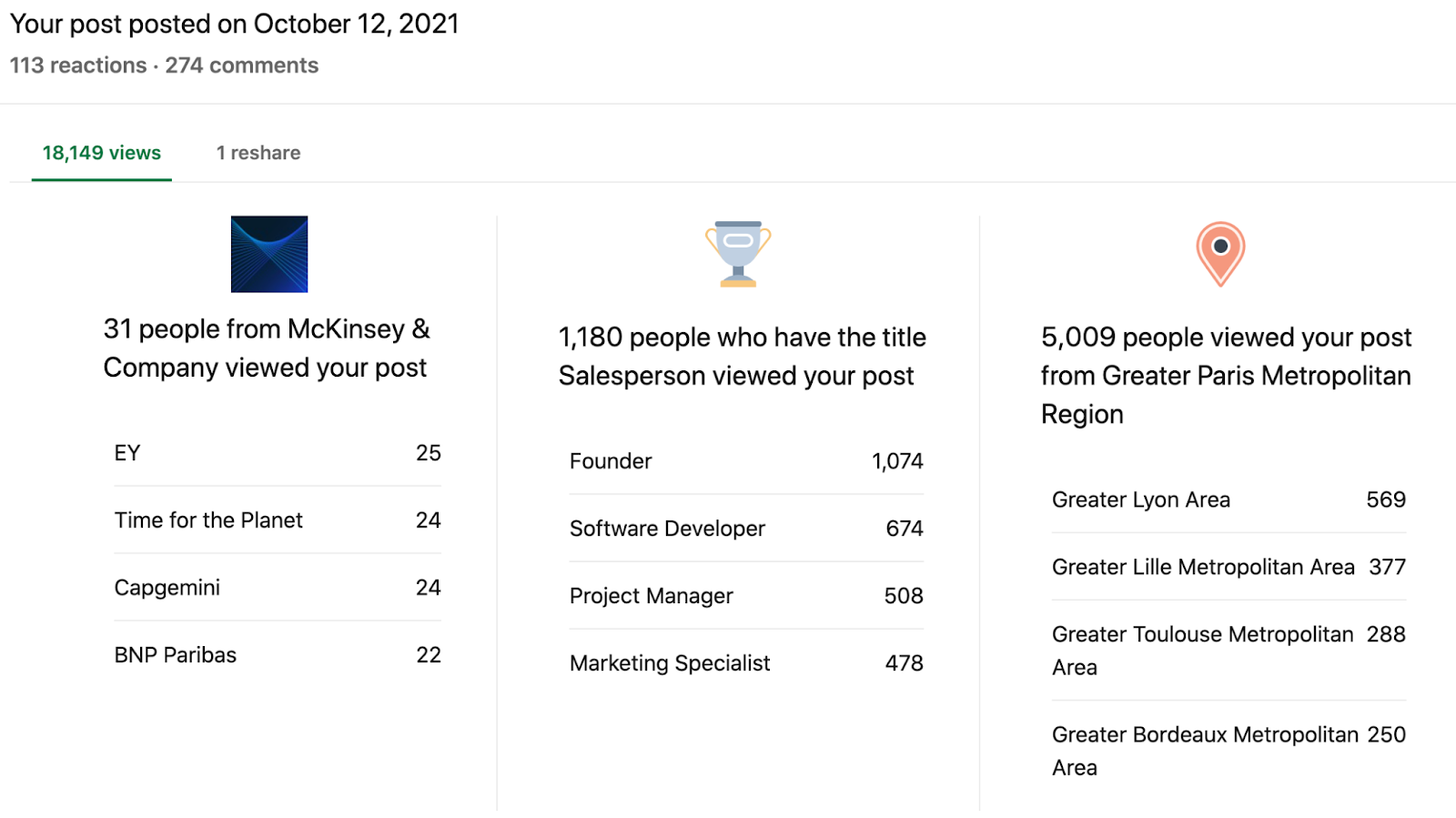Click the Capgemini company entry

coord(278,588)
